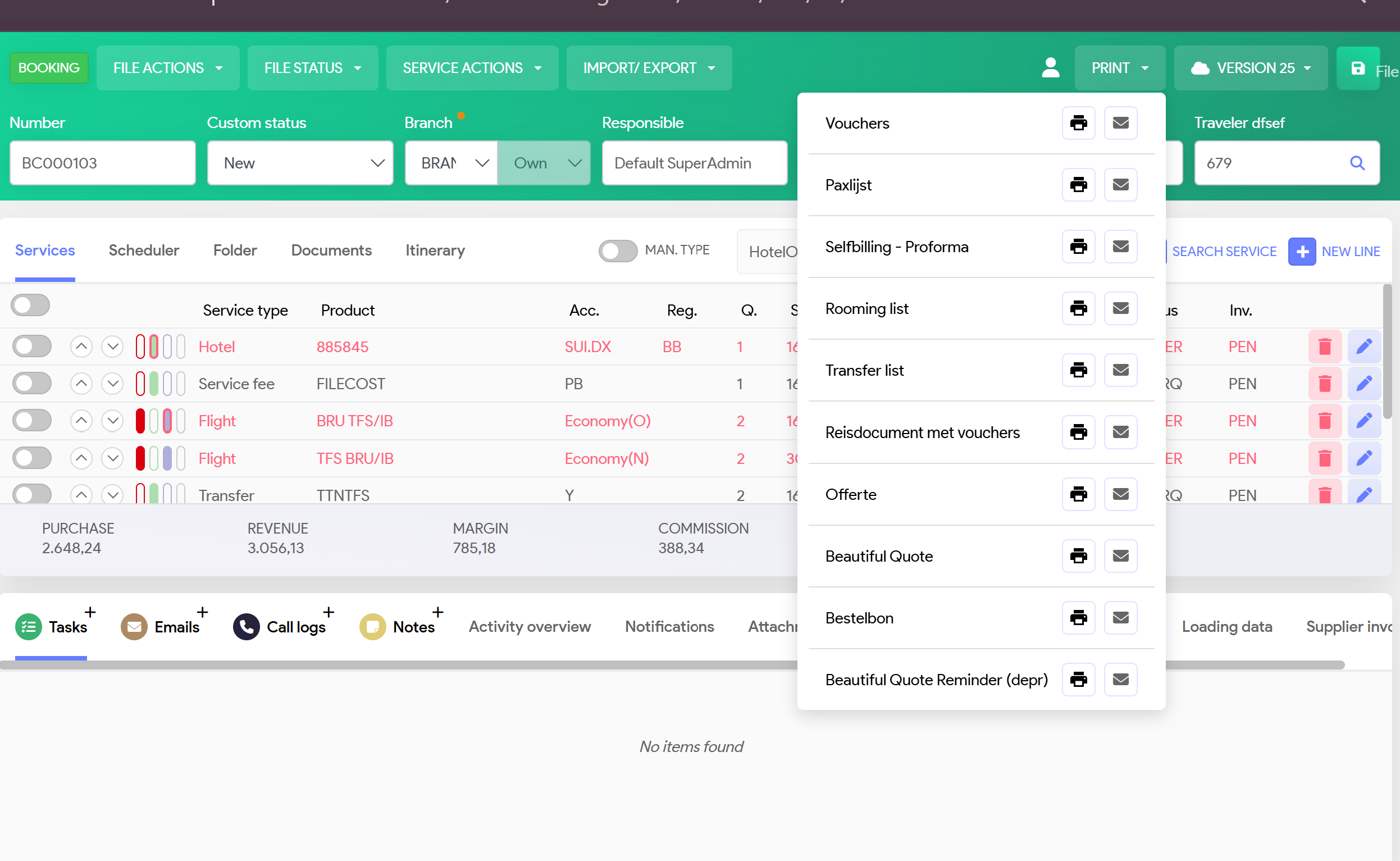Switch to the Scheduler tab
This screenshot has height=861, width=1400.
[143, 250]
